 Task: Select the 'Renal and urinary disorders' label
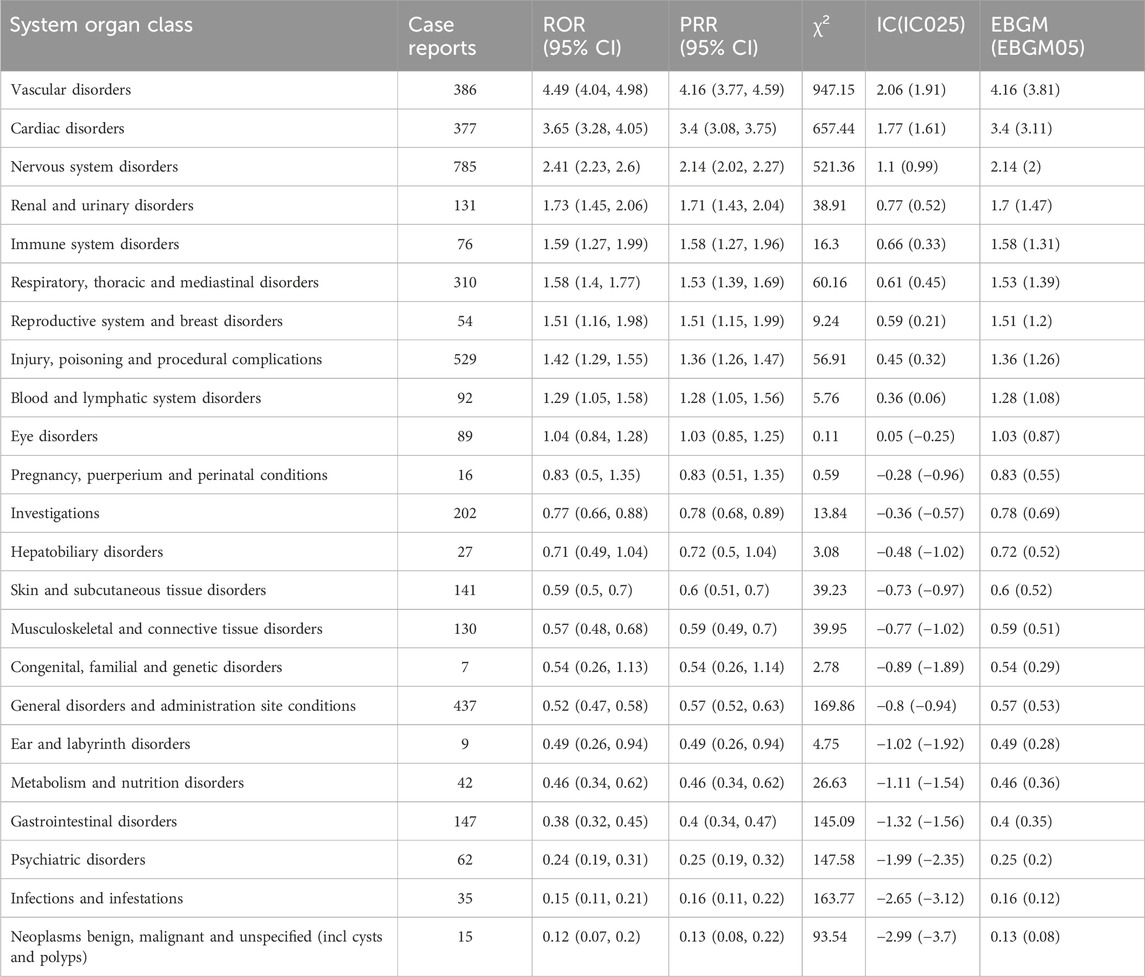click(x=102, y=206)
